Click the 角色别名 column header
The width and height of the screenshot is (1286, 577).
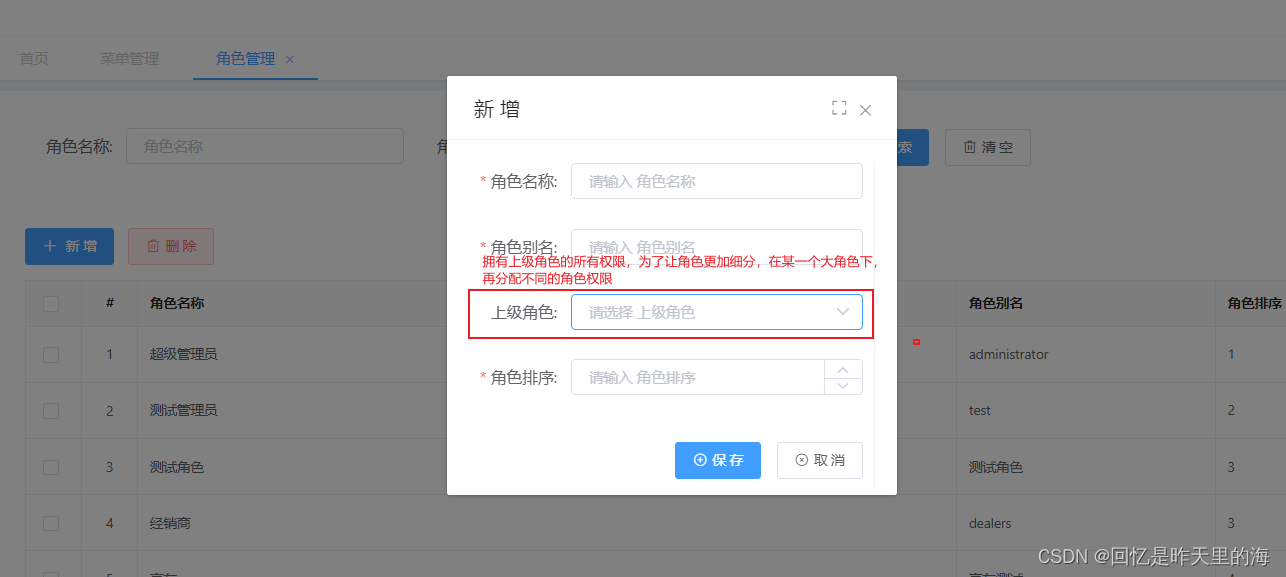tap(996, 303)
